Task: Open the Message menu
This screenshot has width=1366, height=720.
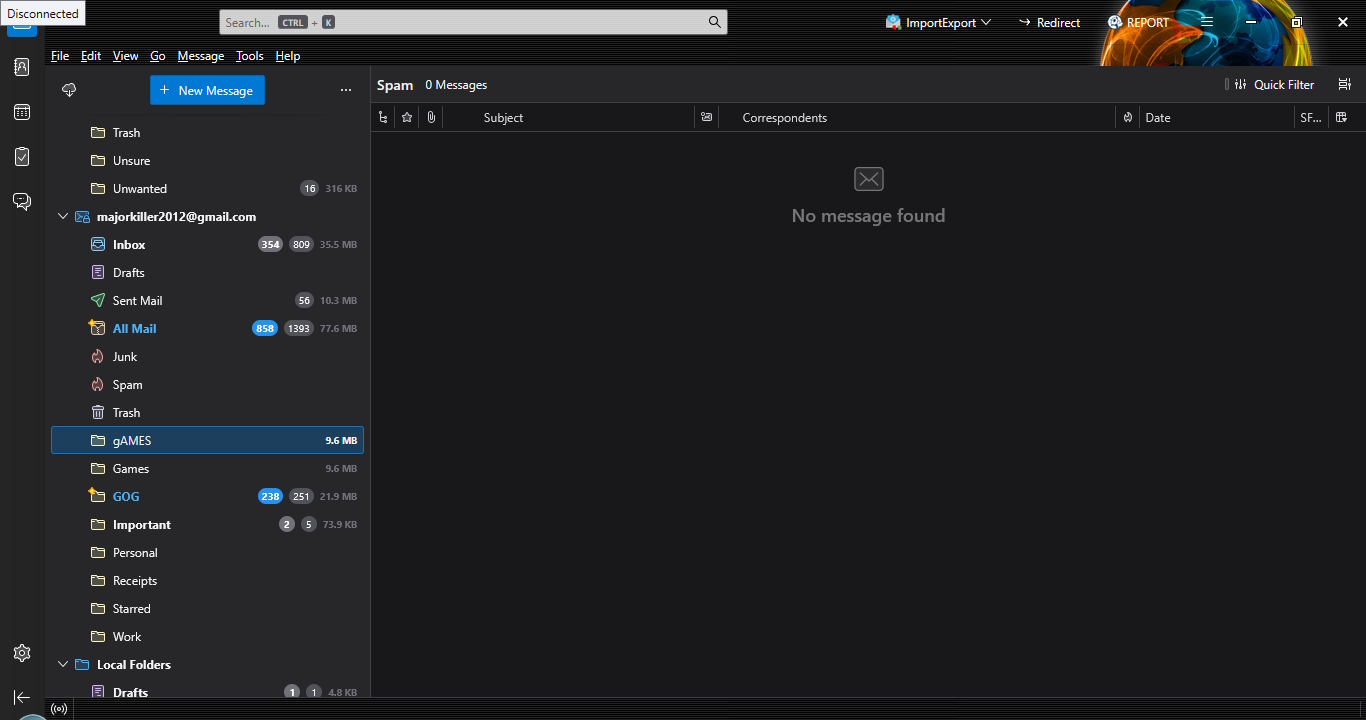Action: coord(201,56)
